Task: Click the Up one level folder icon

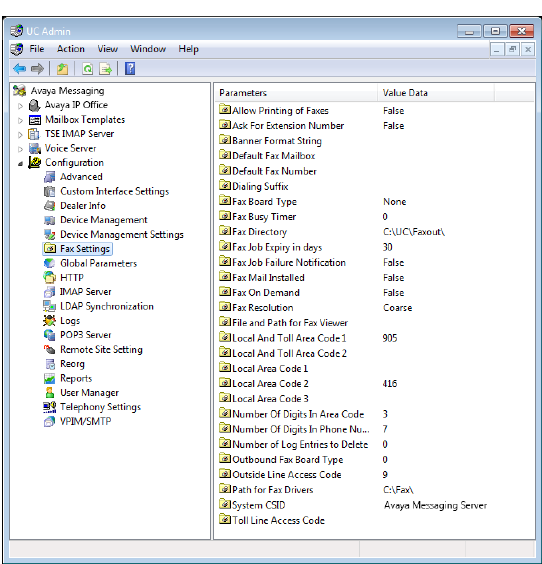Action: pos(63,68)
